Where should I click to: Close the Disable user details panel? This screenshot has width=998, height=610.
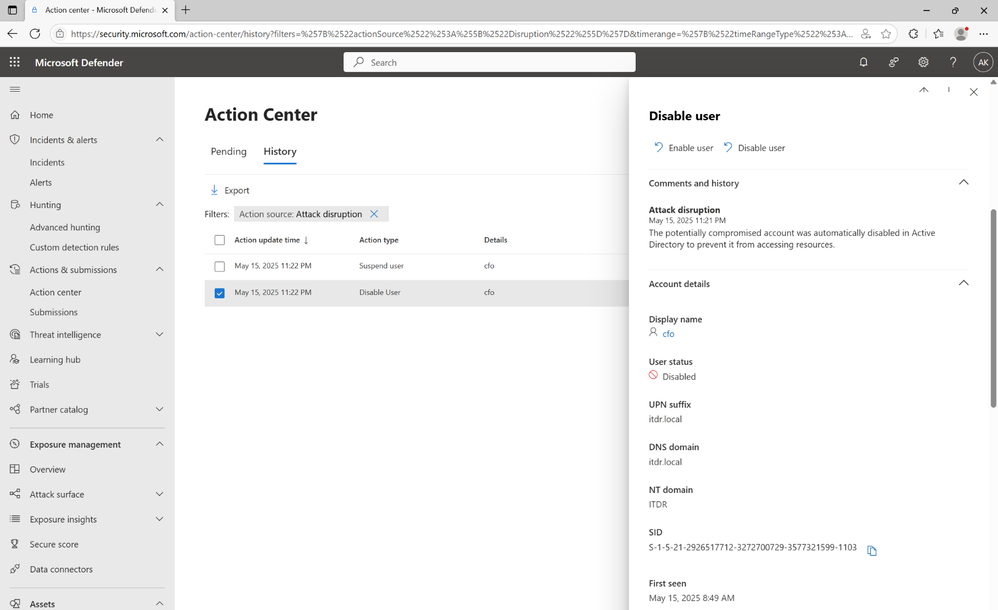coord(973,92)
